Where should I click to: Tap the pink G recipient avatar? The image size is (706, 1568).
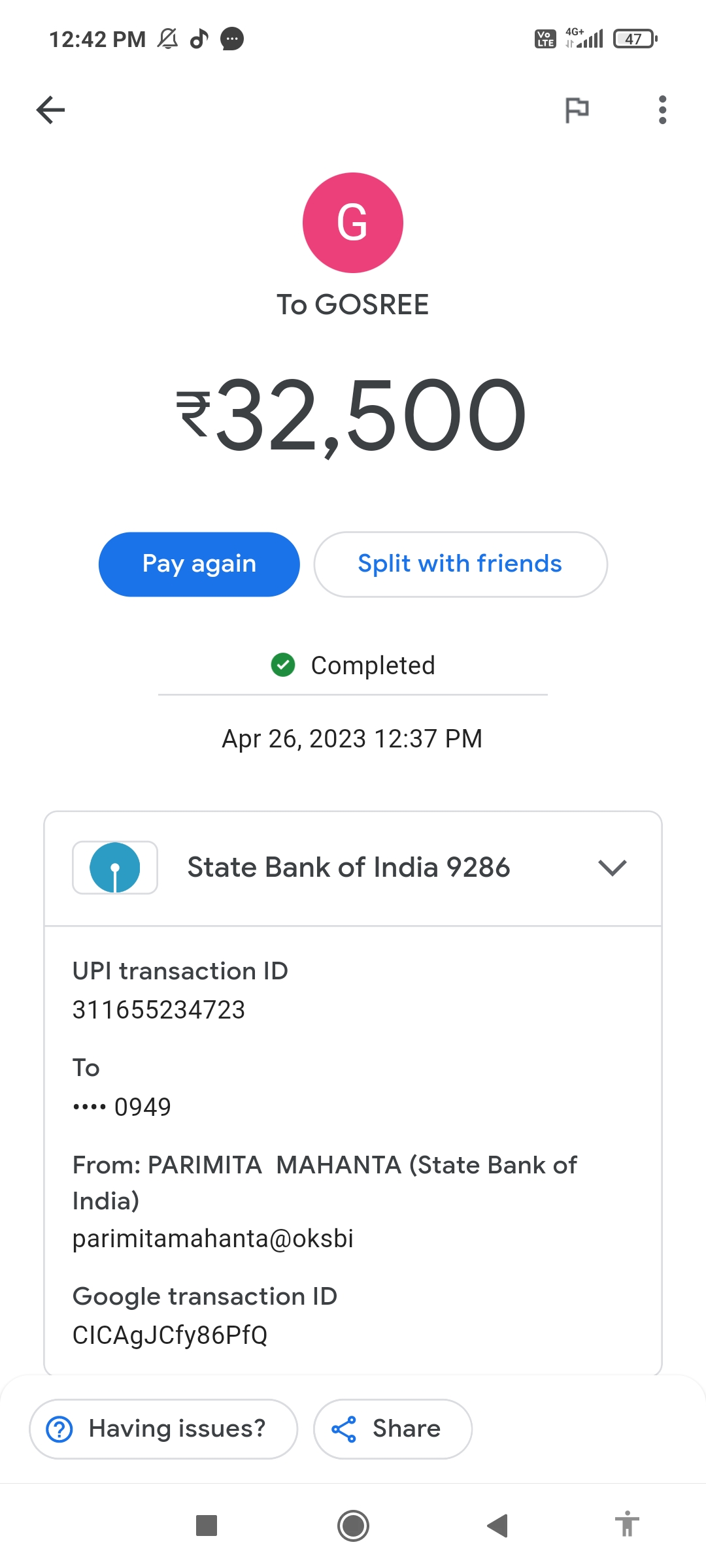[x=353, y=223]
